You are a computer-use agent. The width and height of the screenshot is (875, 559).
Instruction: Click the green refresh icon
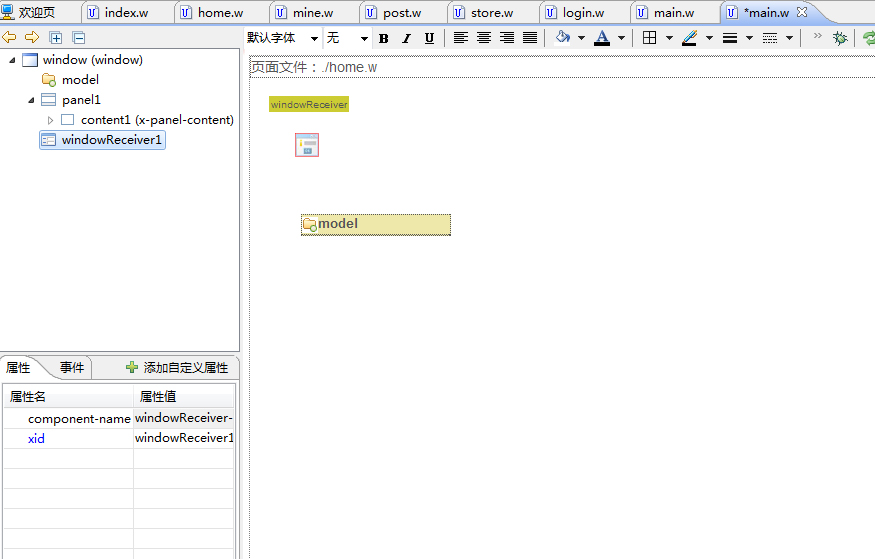pos(869,38)
